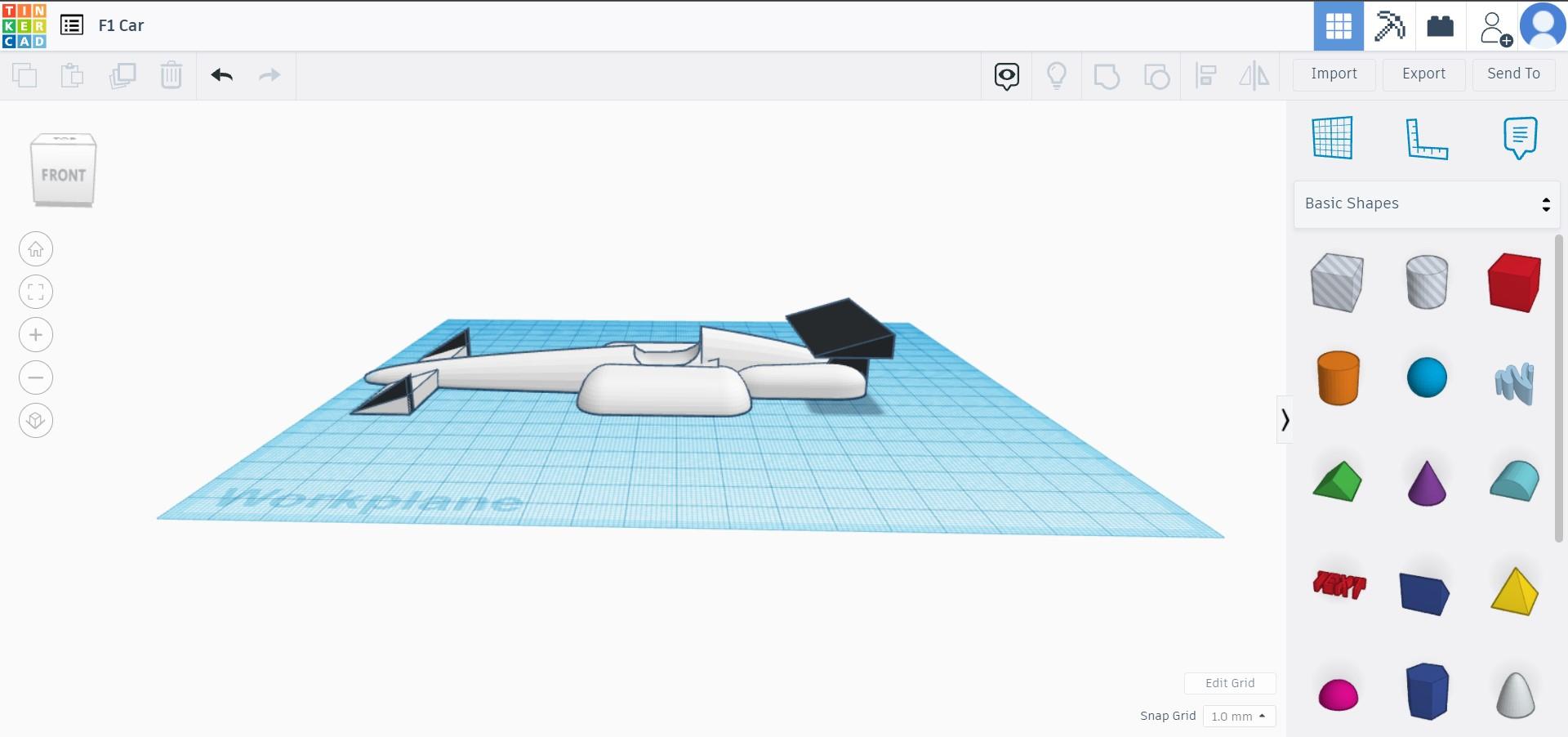
Task: Click the Mirror tool icon
Action: coord(1254,76)
